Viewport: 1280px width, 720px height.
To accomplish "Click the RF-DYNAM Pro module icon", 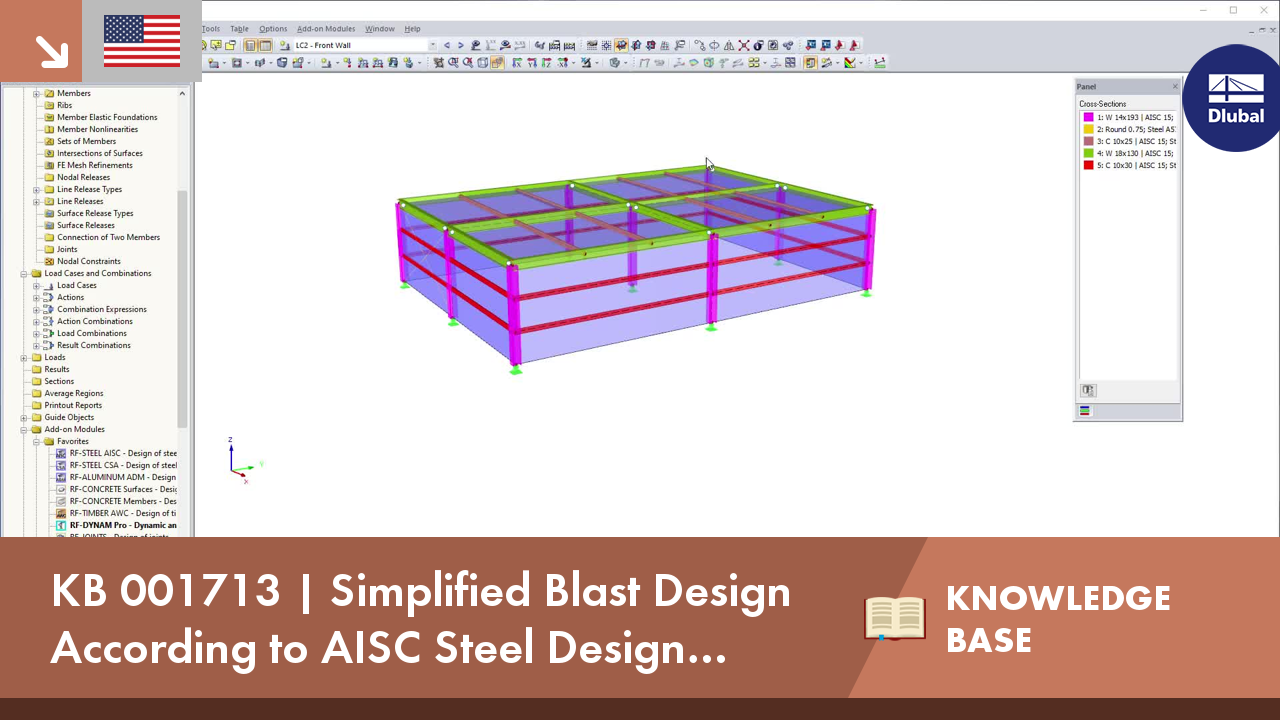I will [x=62, y=525].
